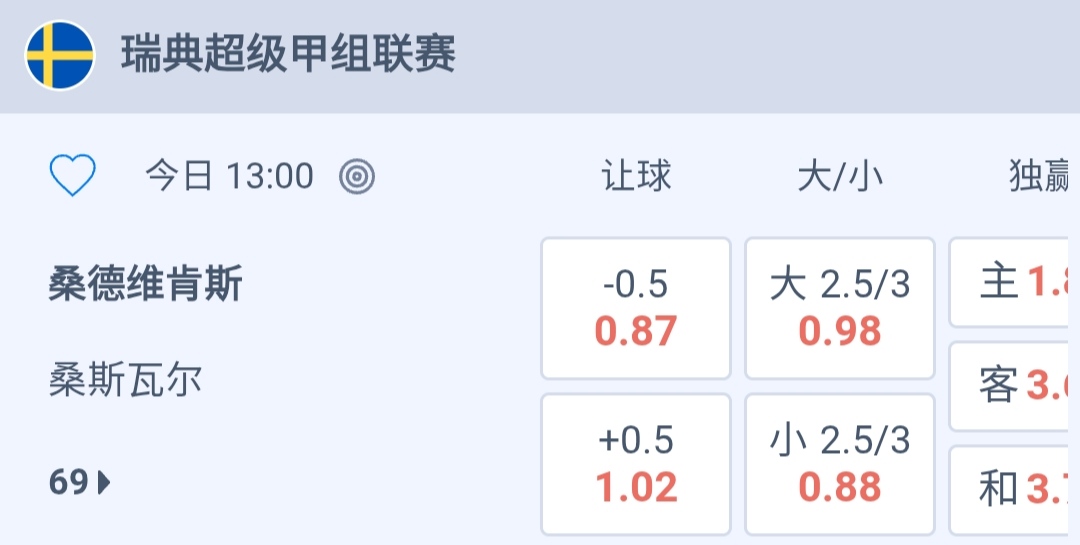Image resolution: width=1080 pixels, height=545 pixels.
Task: Tap the 今日 13:00 match time
Action: [x=230, y=177]
